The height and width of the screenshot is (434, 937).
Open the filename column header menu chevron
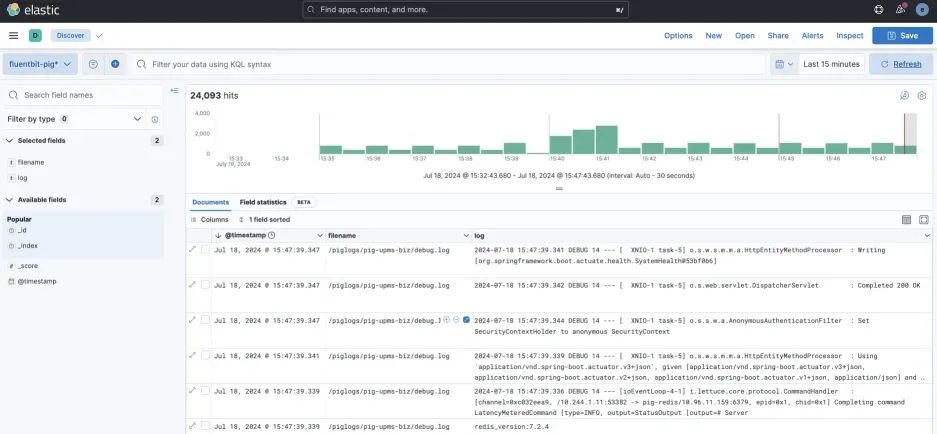pyautogui.click(x=466, y=236)
